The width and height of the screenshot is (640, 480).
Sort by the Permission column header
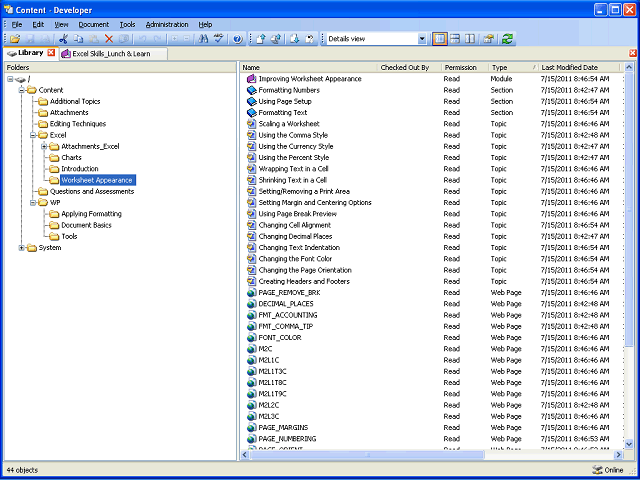465,68
